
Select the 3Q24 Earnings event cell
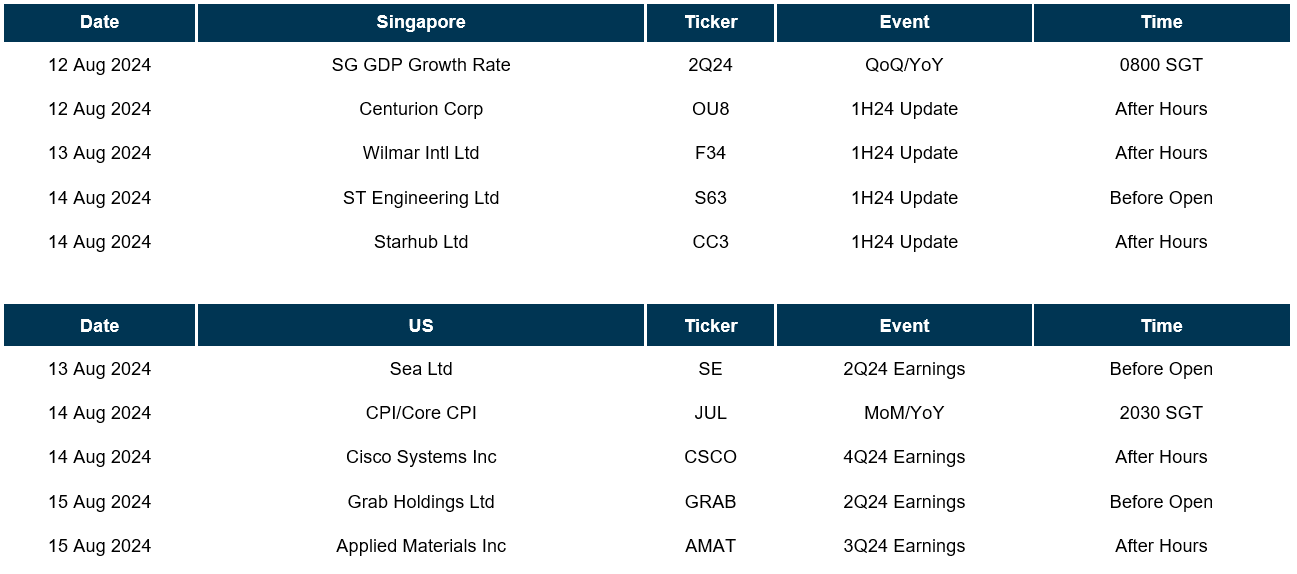point(904,546)
